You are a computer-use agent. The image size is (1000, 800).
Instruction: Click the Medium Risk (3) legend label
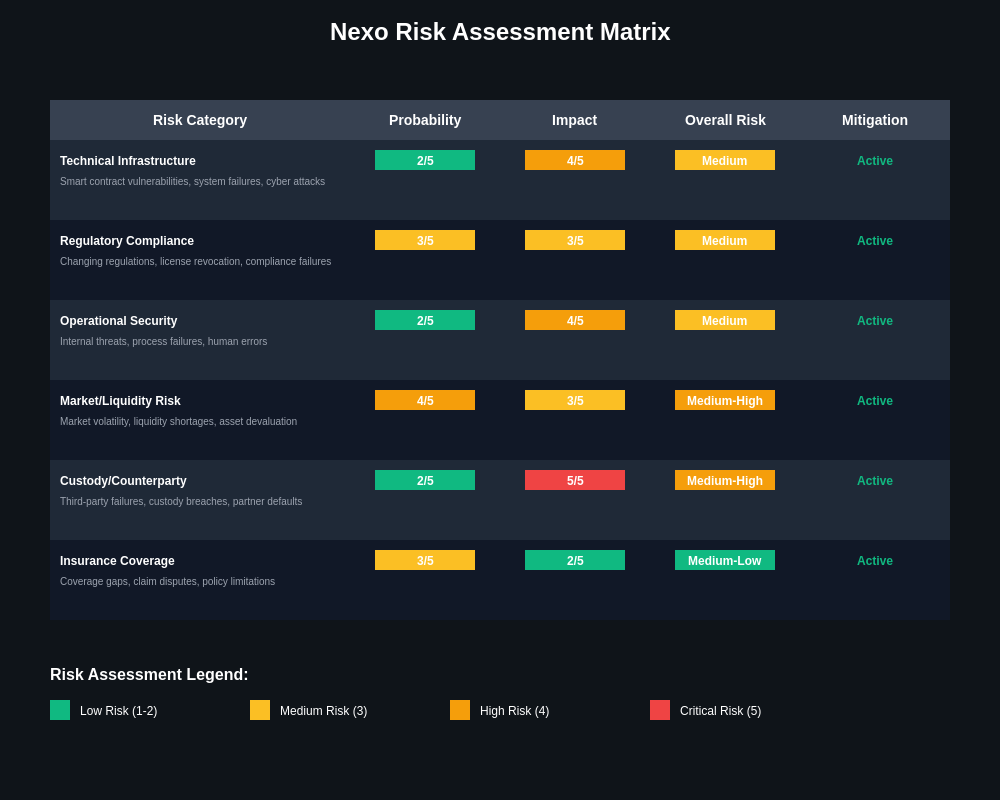click(323, 711)
